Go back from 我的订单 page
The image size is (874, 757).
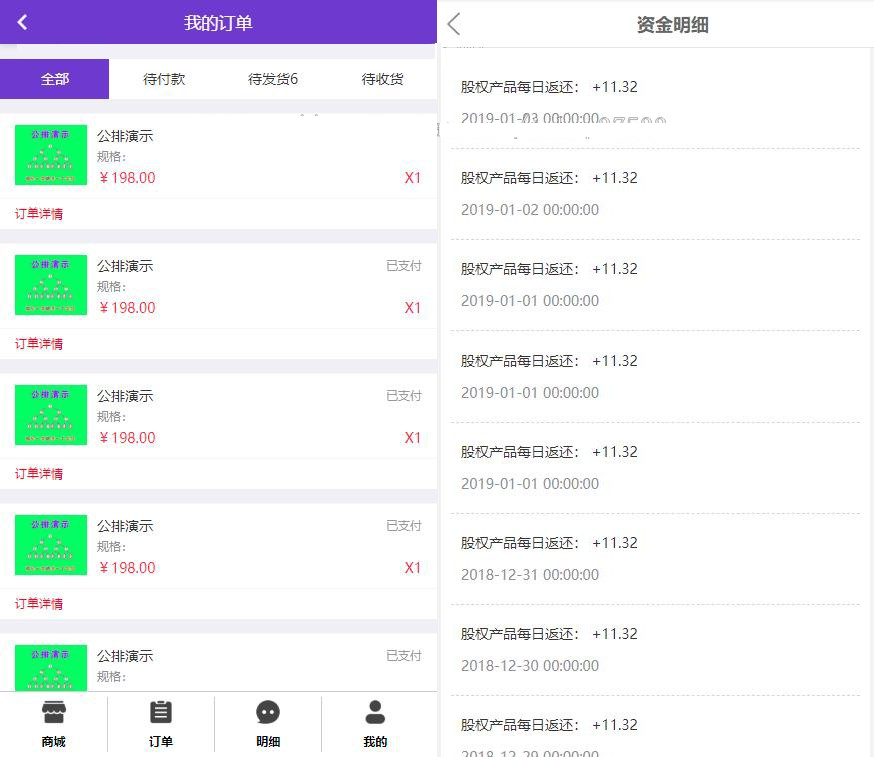tap(23, 22)
